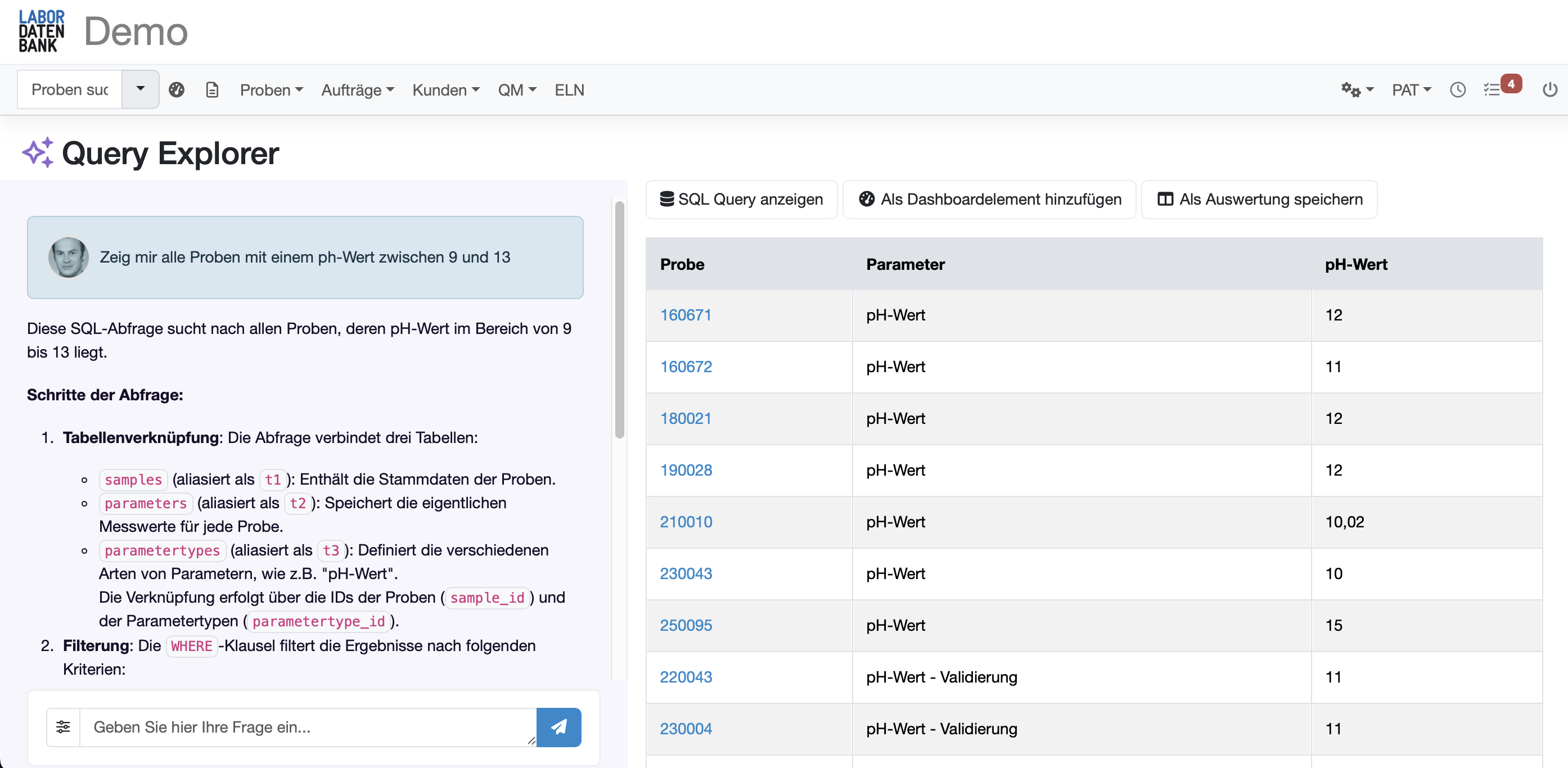Go to ELN section
Image resolution: width=1568 pixels, height=768 pixels.
point(569,90)
